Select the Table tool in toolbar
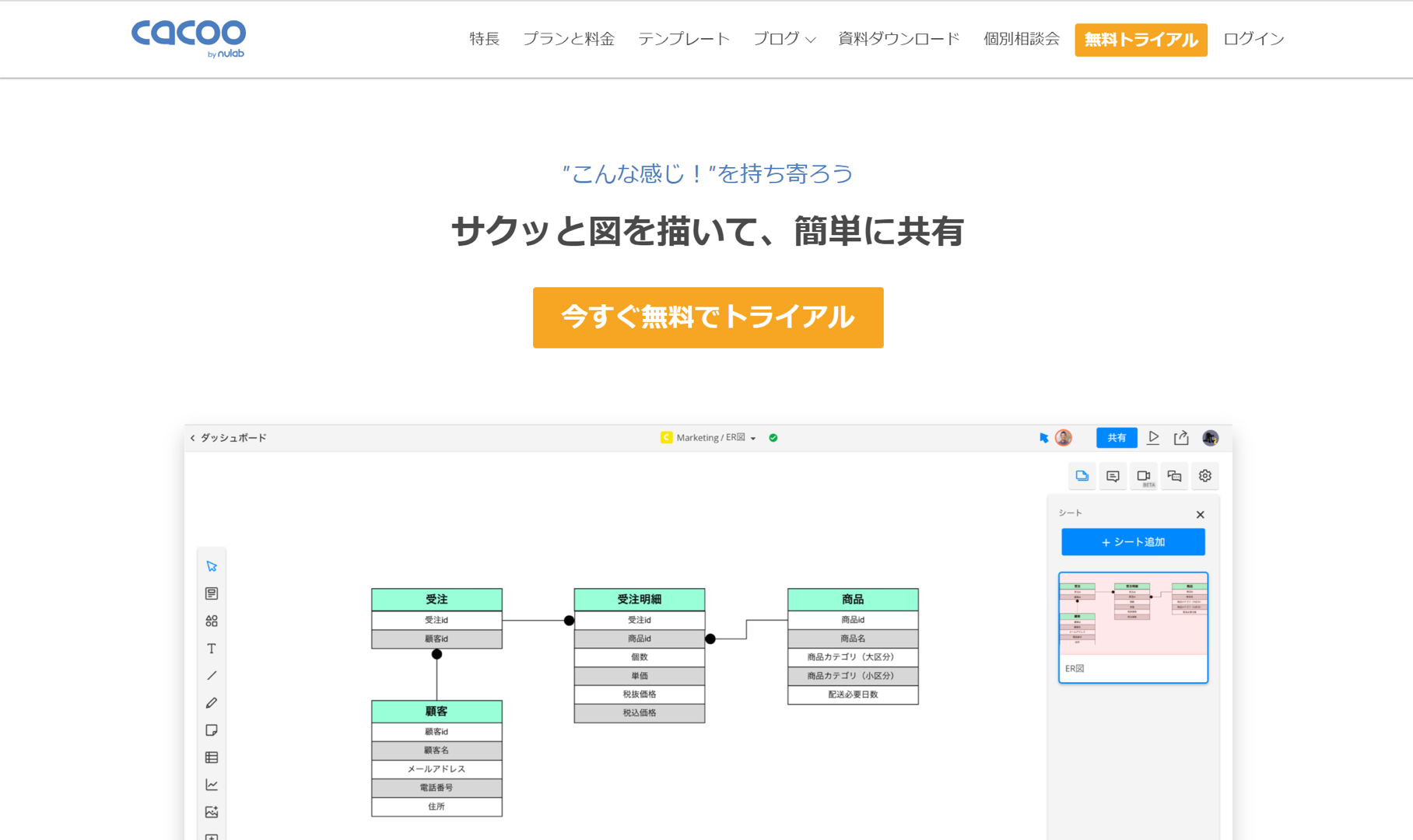Screen dimensions: 1413x840 click(212, 758)
